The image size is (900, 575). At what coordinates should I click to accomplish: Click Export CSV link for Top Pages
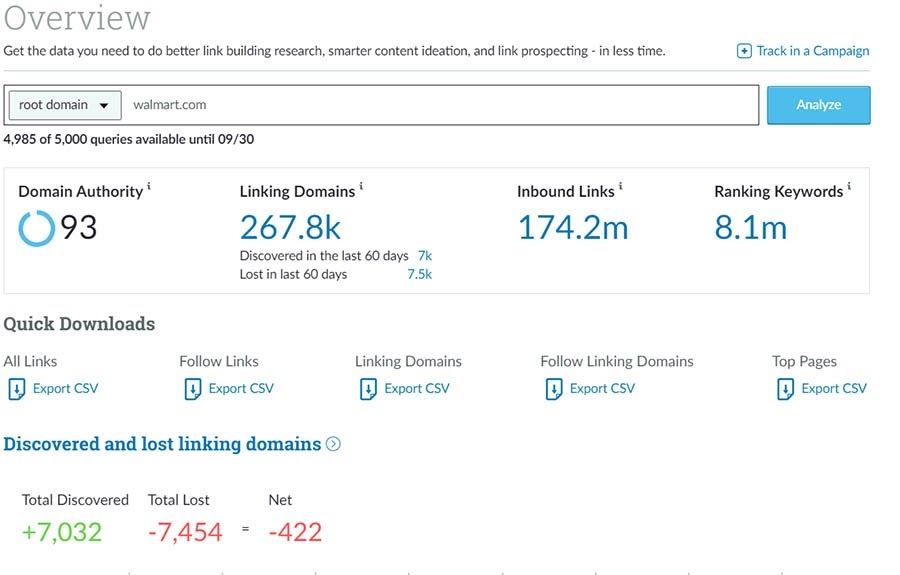(x=834, y=389)
